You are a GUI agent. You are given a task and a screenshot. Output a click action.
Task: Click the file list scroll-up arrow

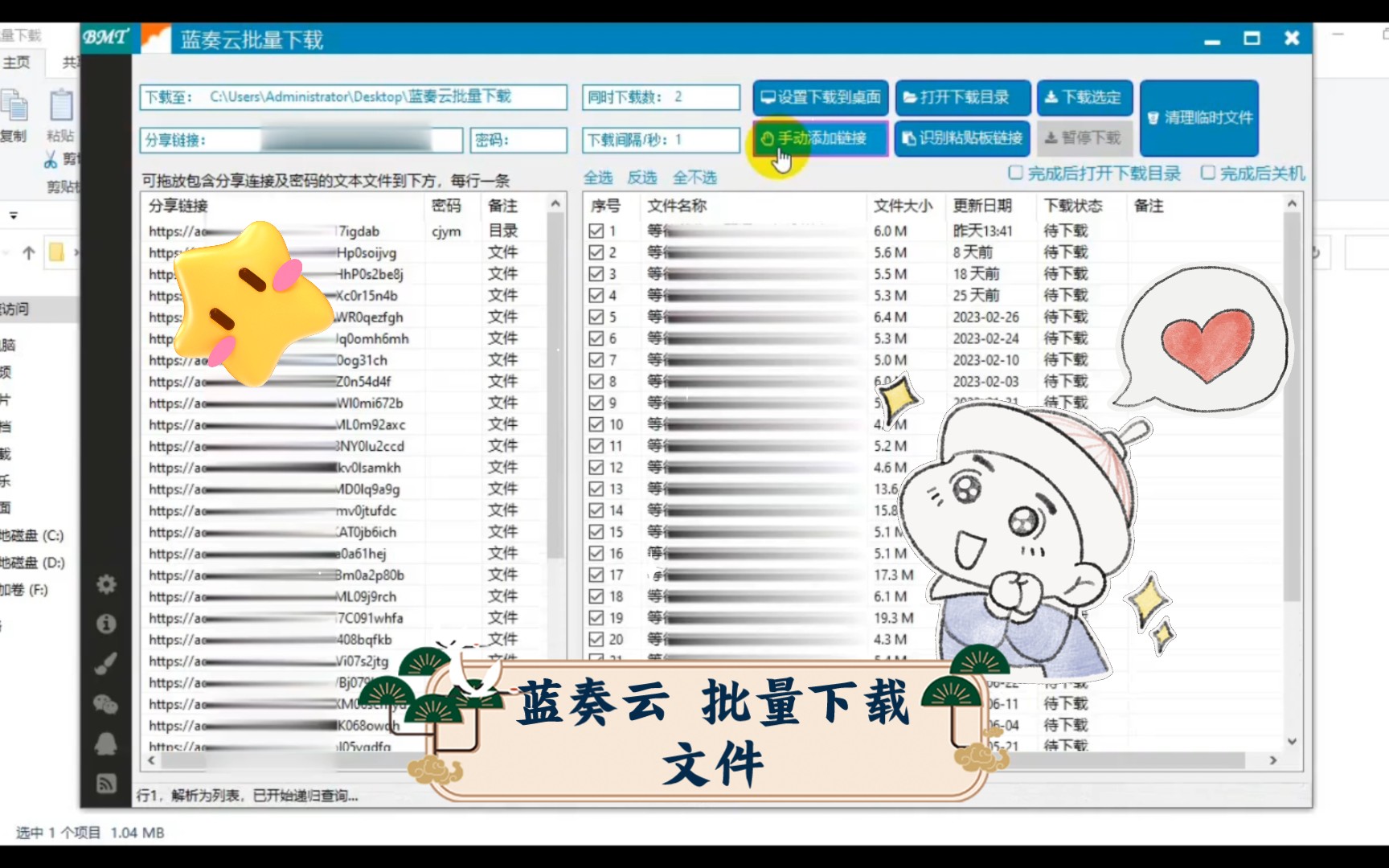(1292, 205)
